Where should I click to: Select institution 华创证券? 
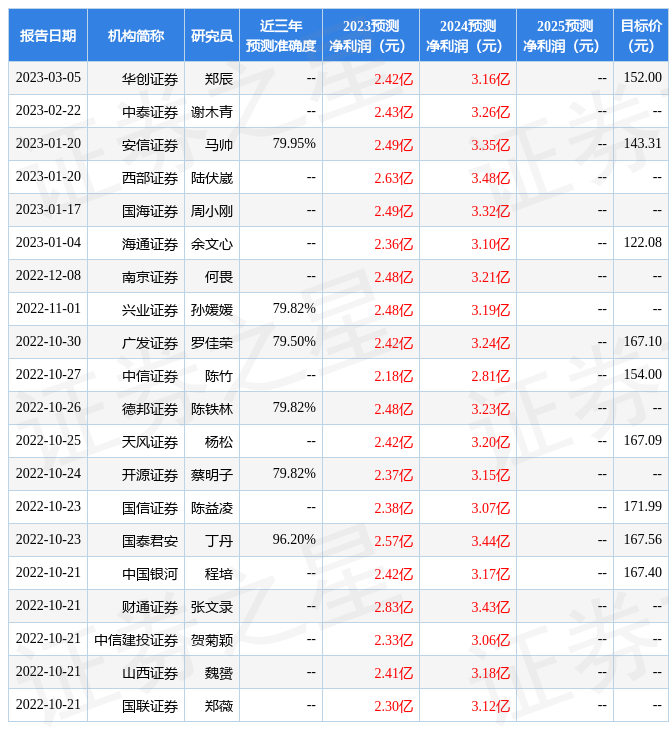tap(150, 79)
